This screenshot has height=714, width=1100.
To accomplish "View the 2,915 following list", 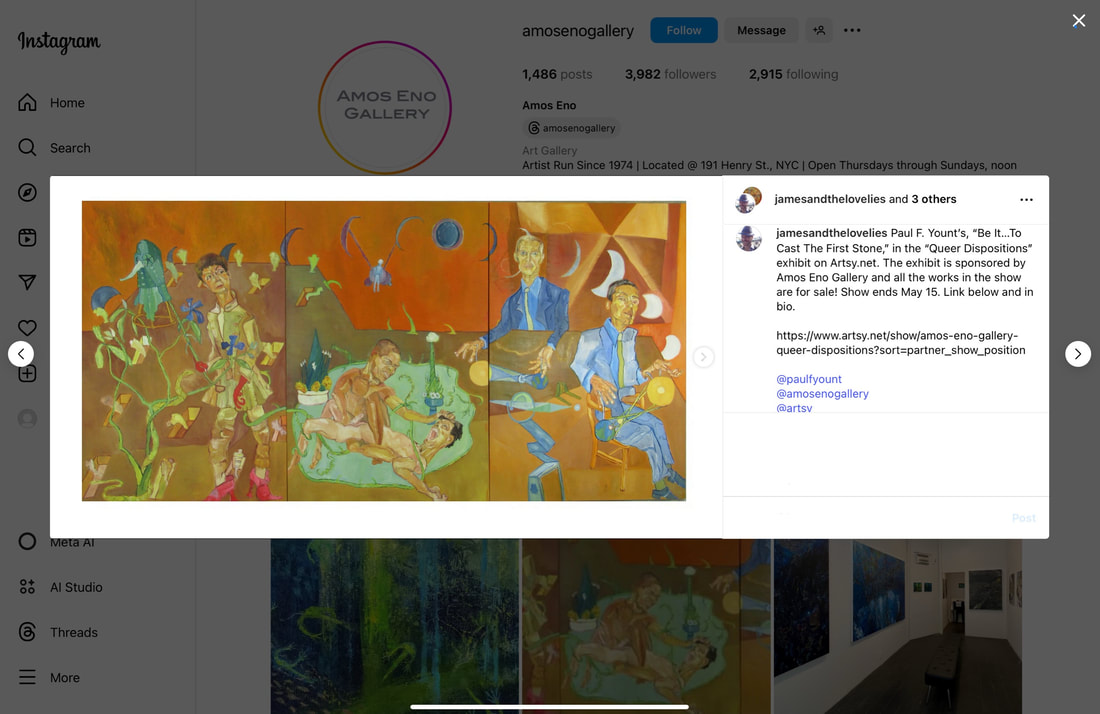I will (793, 74).
